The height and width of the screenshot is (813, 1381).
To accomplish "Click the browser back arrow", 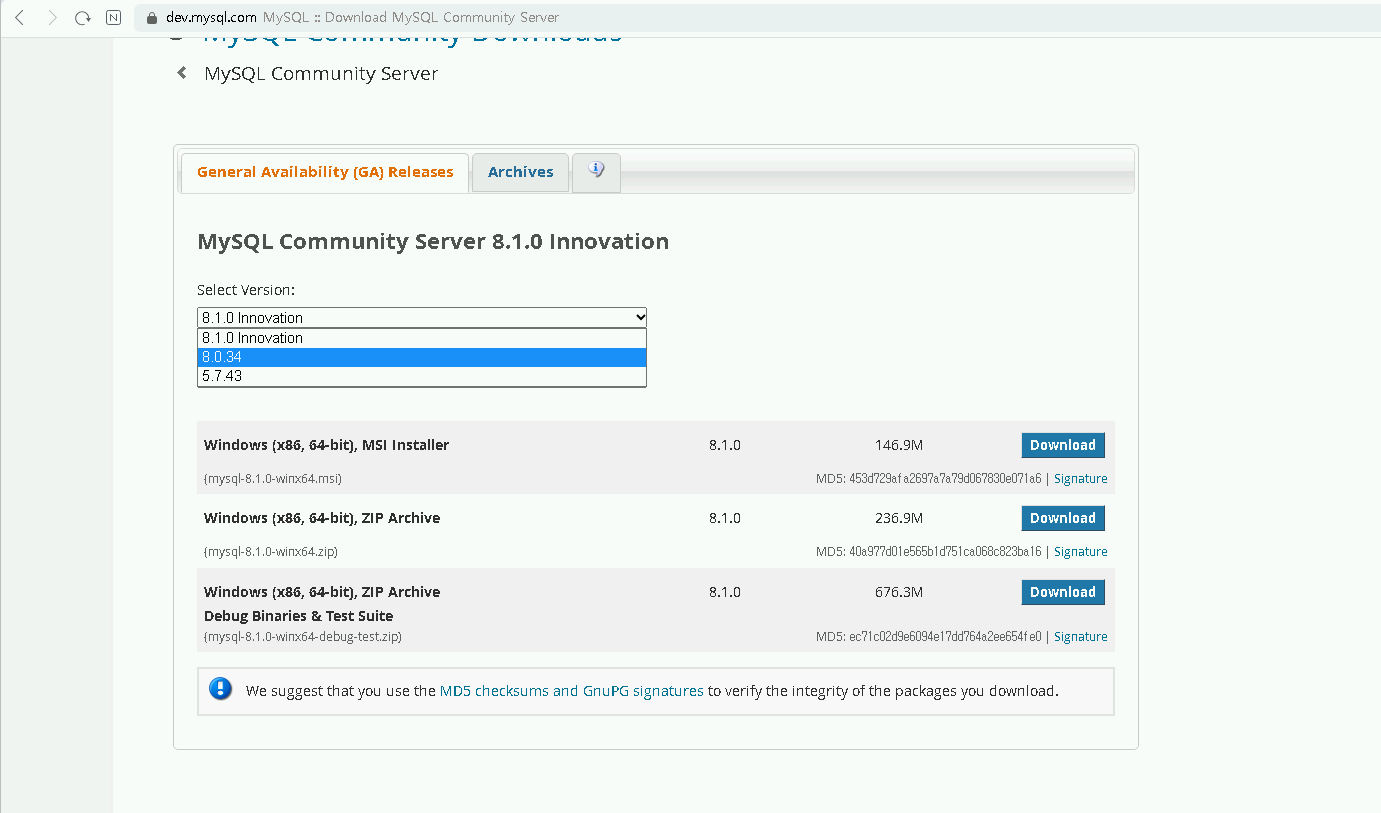I will [x=20, y=17].
